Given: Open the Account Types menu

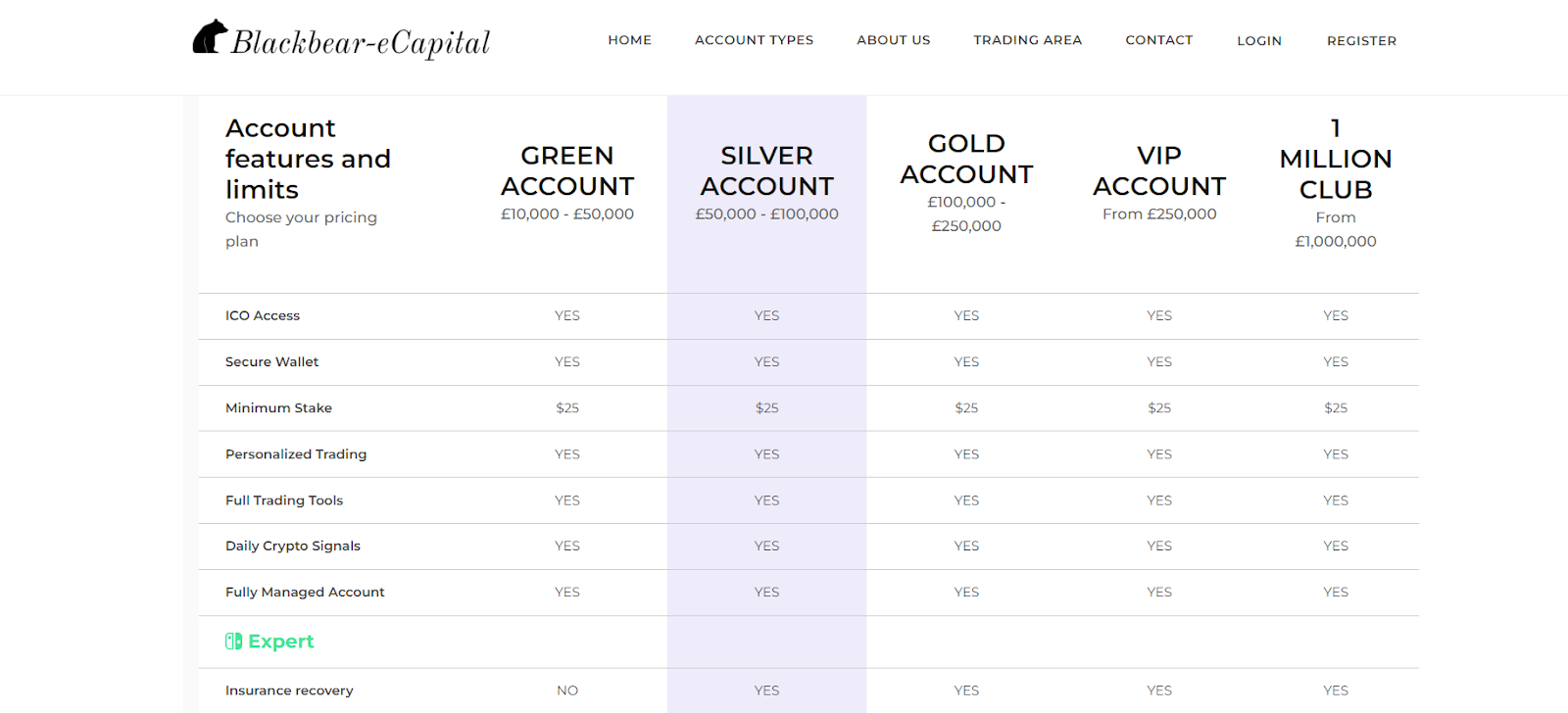Looking at the screenshot, I should (754, 40).
